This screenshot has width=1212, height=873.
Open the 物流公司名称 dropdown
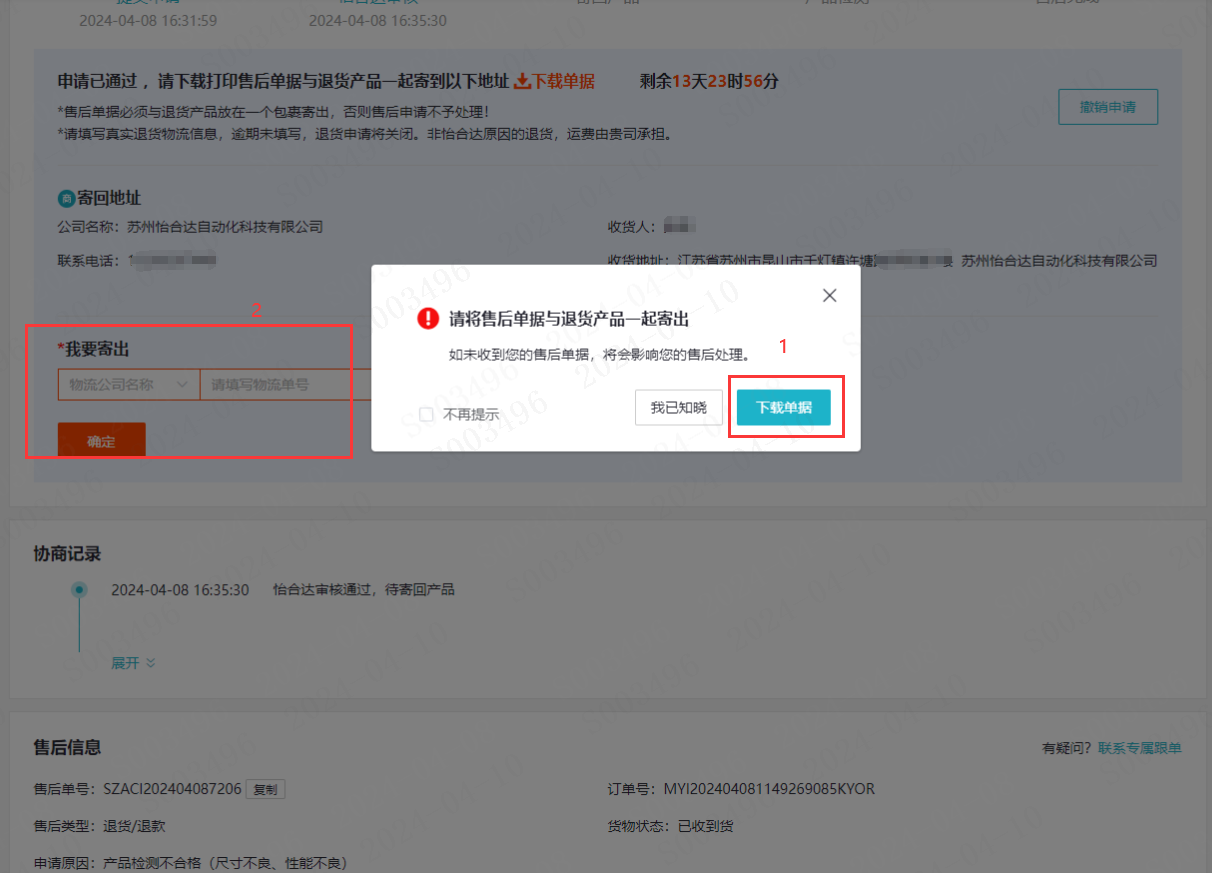click(128, 384)
